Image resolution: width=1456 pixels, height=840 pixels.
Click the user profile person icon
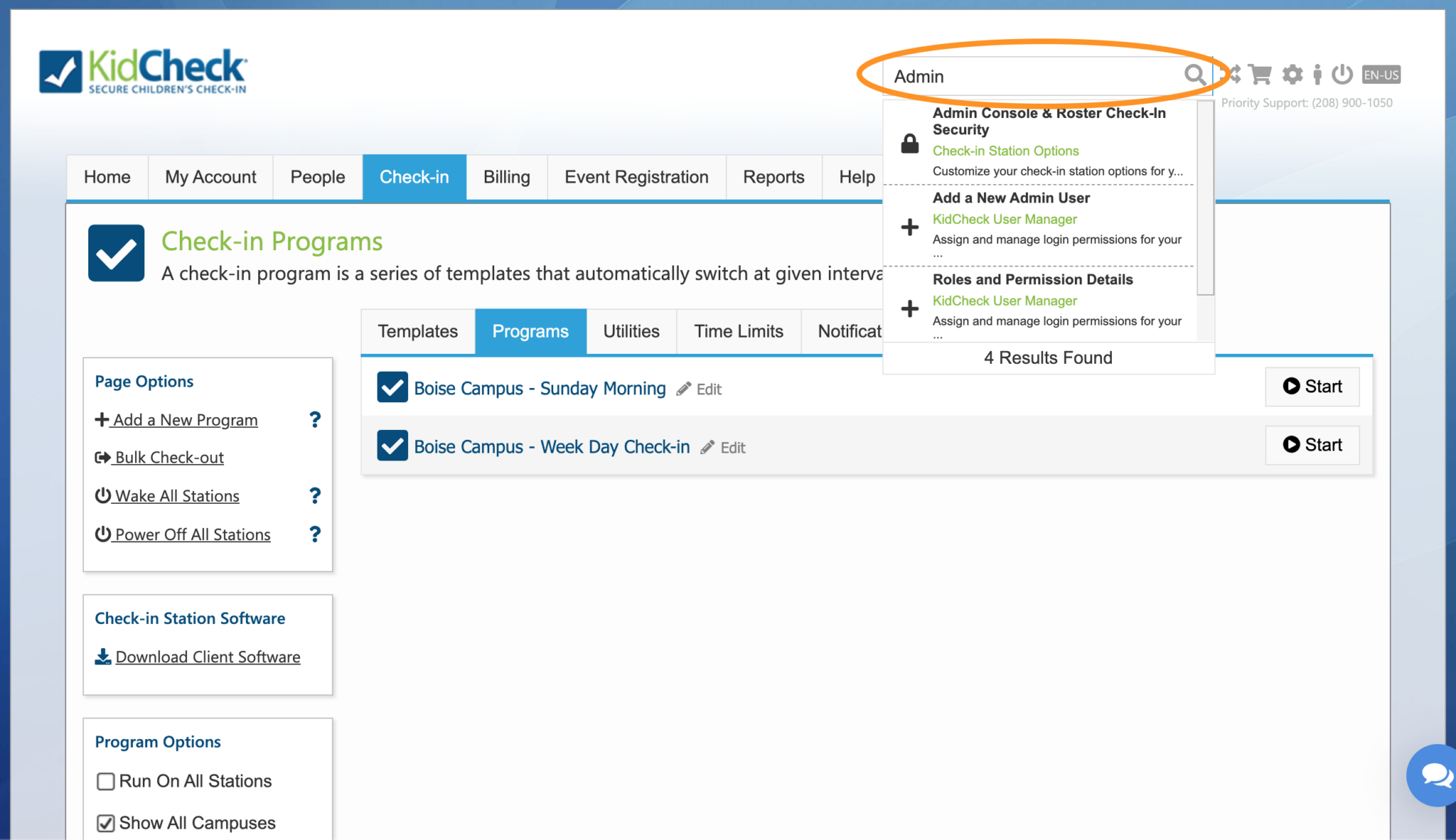(x=1317, y=75)
